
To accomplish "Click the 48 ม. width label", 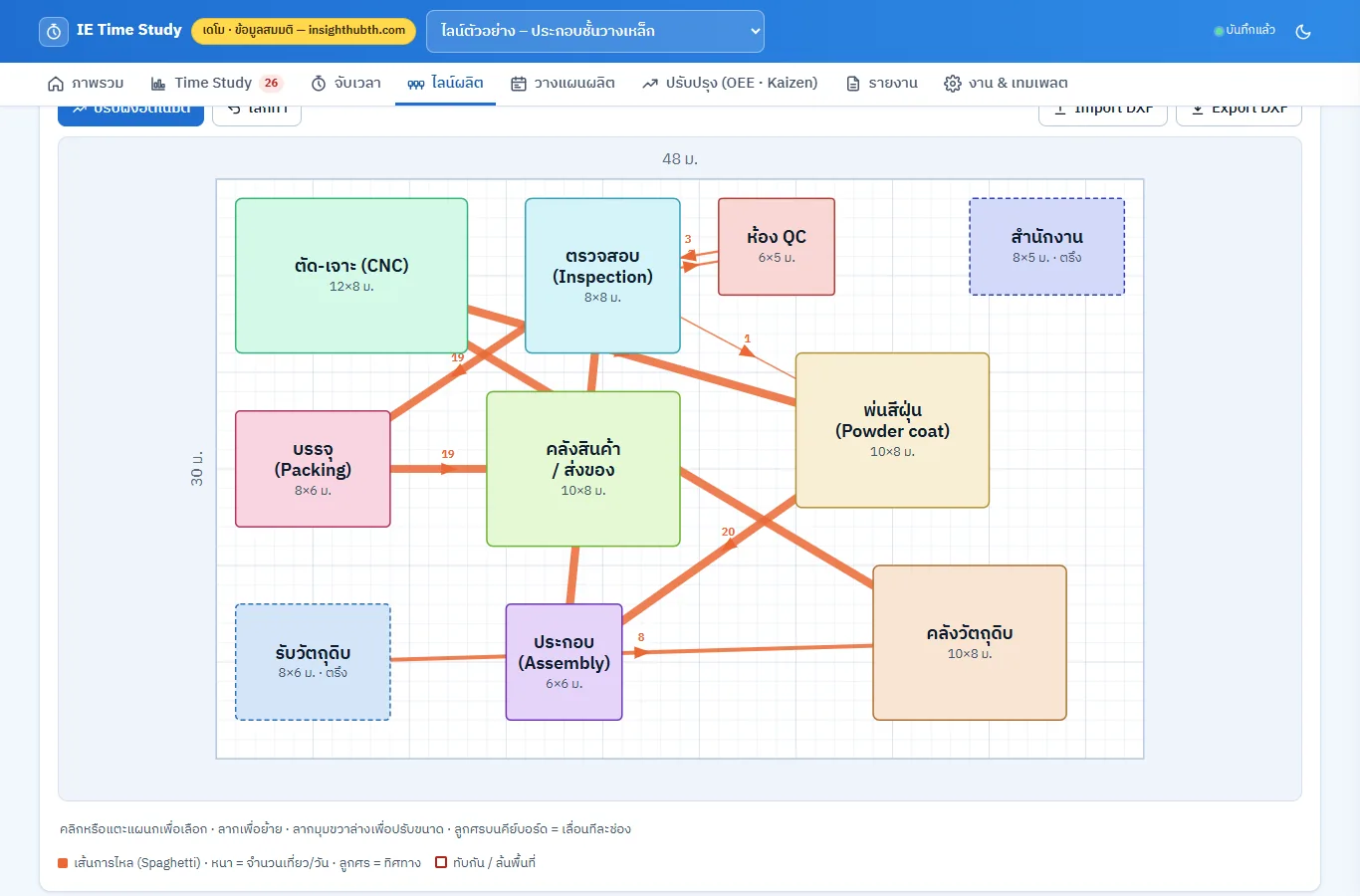I will tap(680, 159).
